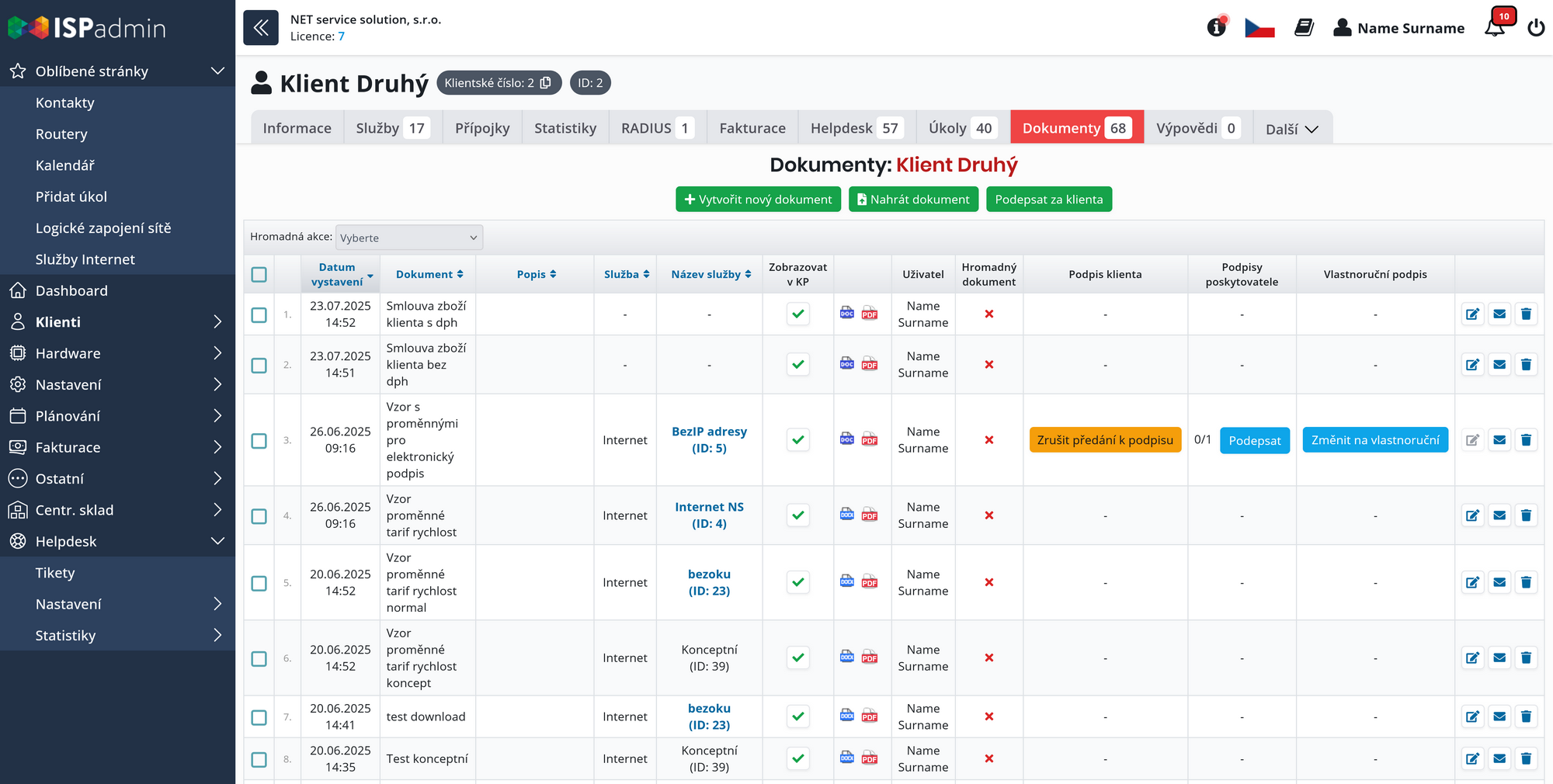Open the Hromadná akce dropdown
The image size is (1553, 784).
point(408,238)
